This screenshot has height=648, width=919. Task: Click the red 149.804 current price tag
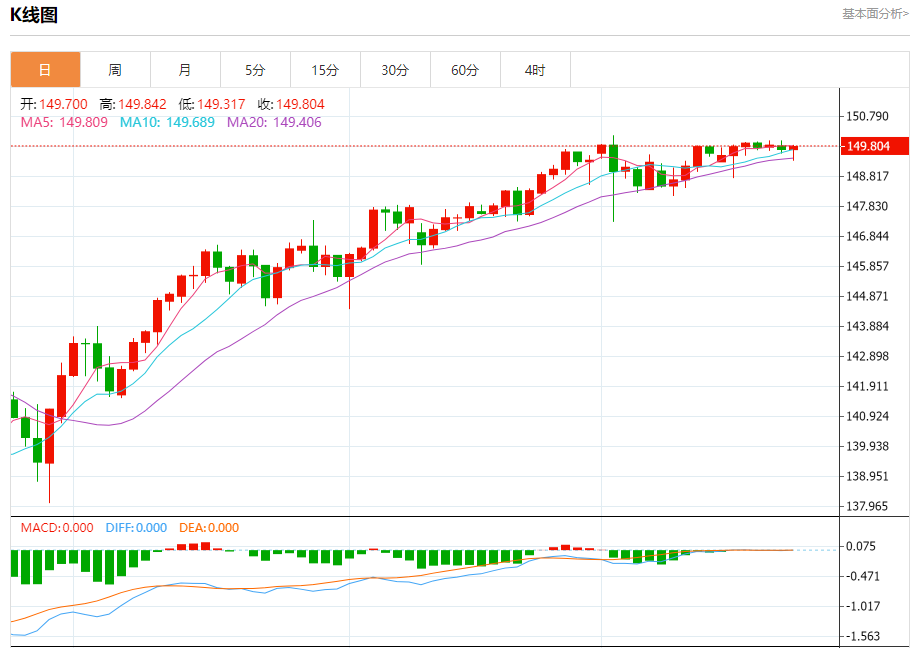tap(874, 146)
